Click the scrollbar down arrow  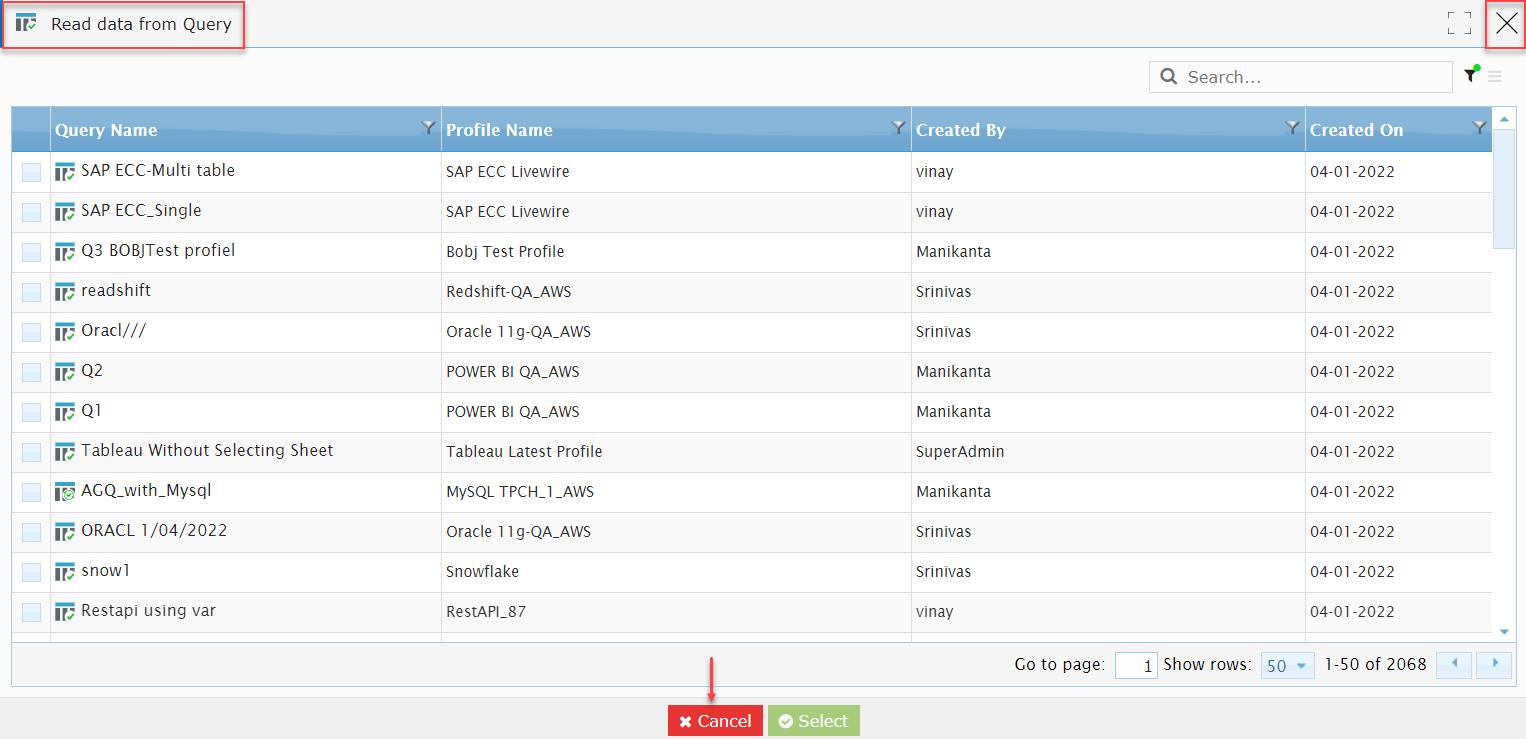pos(1505,632)
